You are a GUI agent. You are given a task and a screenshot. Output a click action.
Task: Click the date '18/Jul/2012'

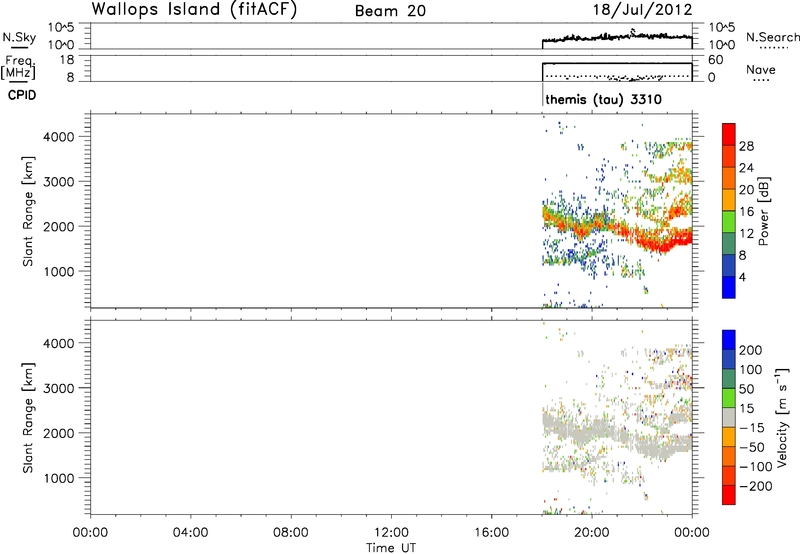pyautogui.click(x=642, y=10)
